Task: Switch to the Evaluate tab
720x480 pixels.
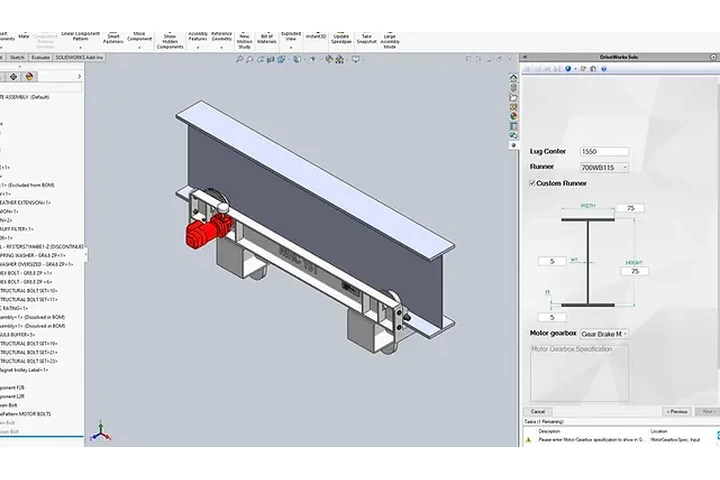Action: pyautogui.click(x=40, y=57)
